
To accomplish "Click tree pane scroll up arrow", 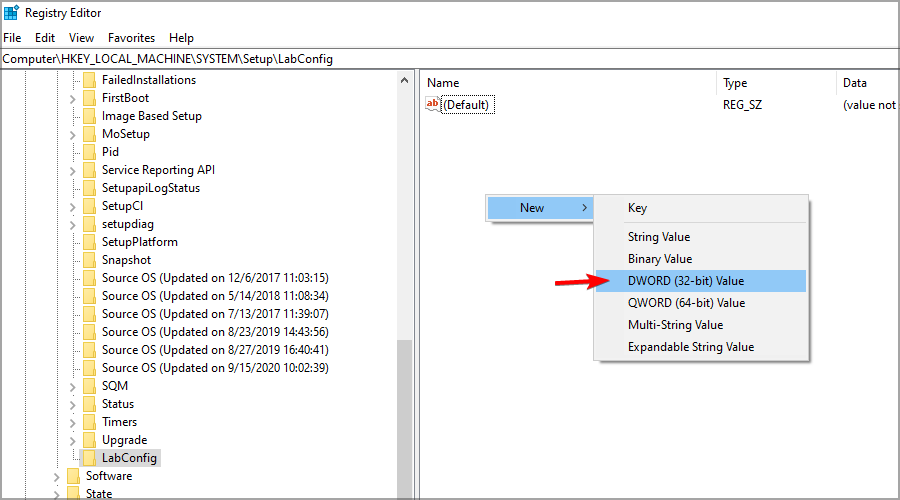I will [405, 80].
